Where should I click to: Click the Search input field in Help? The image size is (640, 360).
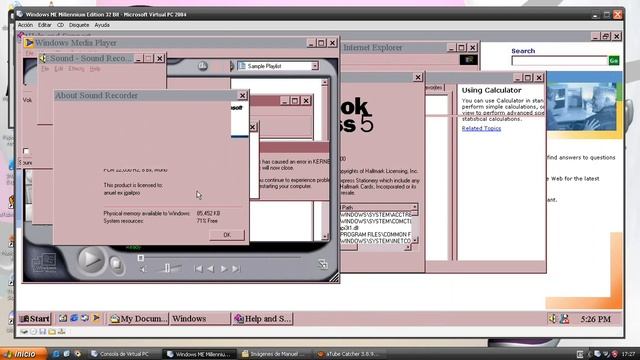click(x=560, y=60)
